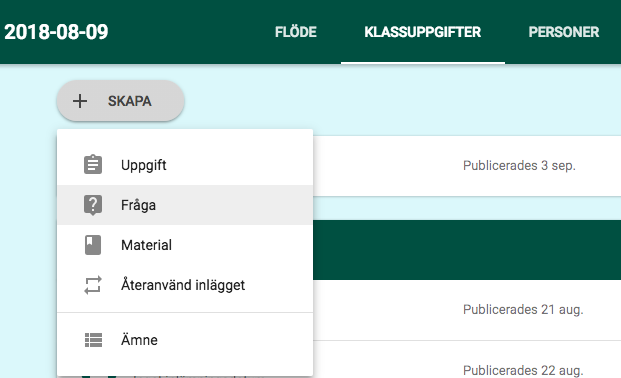
Task: Choose Återanvänd inlägget option
Action: (x=185, y=285)
